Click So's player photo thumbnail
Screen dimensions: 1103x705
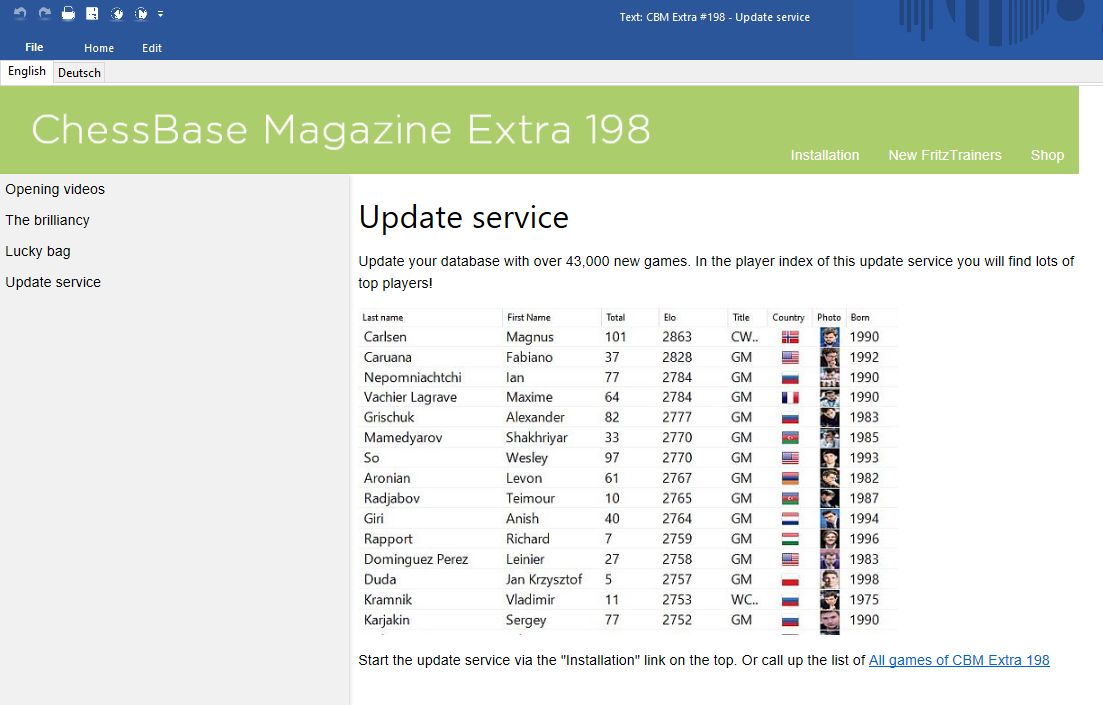(x=829, y=458)
